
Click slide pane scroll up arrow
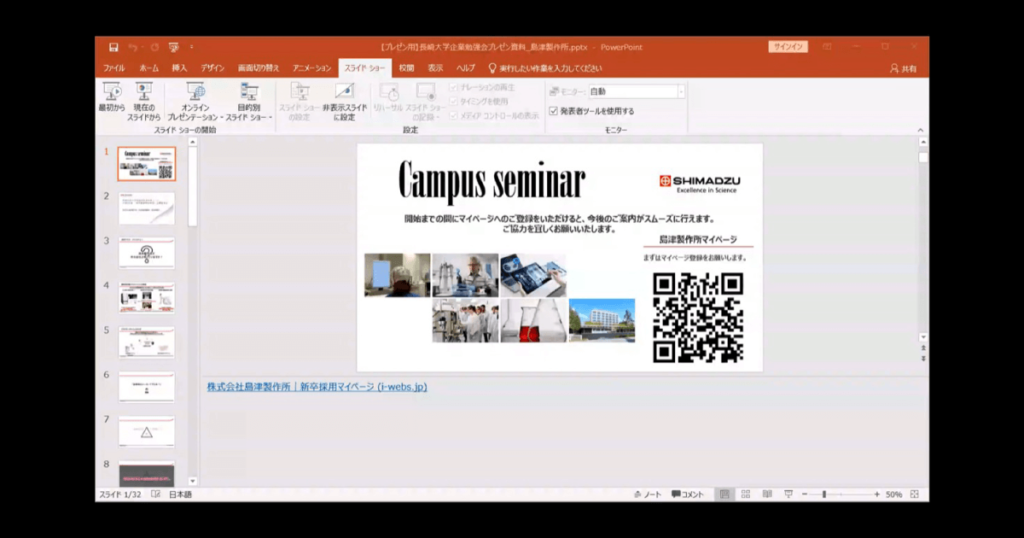[923, 142]
